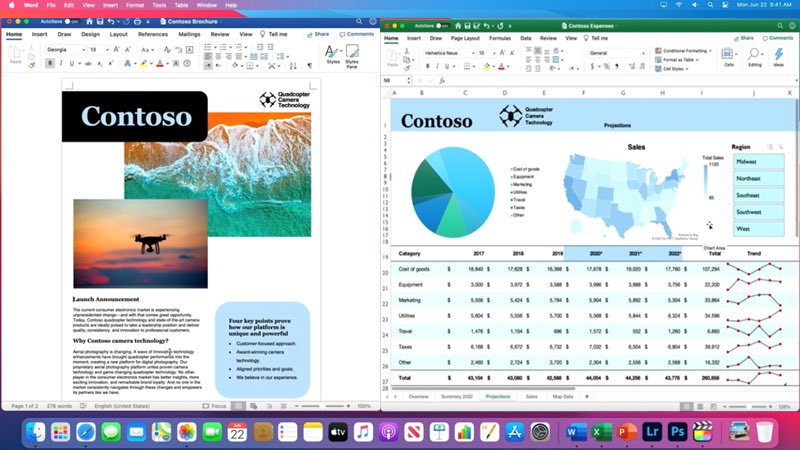The width and height of the screenshot is (800, 450).
Task: Open Page Layout tab in Excel
Action: point(465,38)
